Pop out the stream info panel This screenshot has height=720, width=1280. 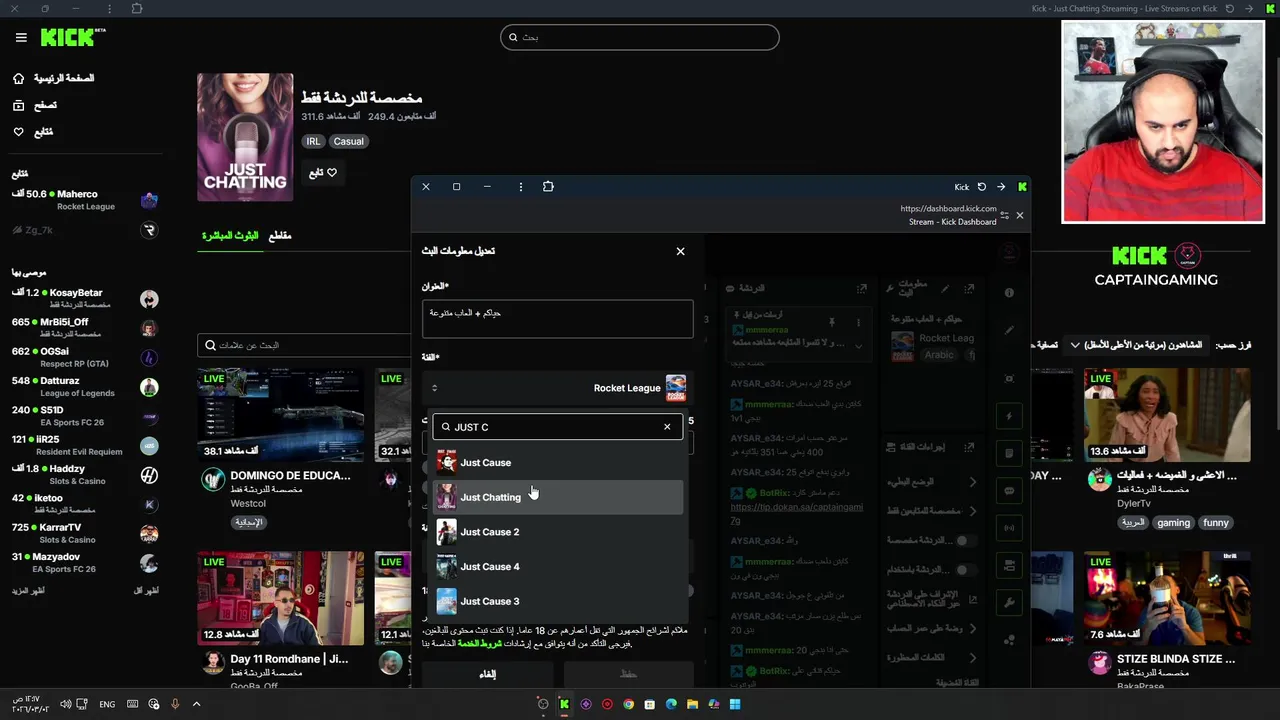click(x=969, y=288)
